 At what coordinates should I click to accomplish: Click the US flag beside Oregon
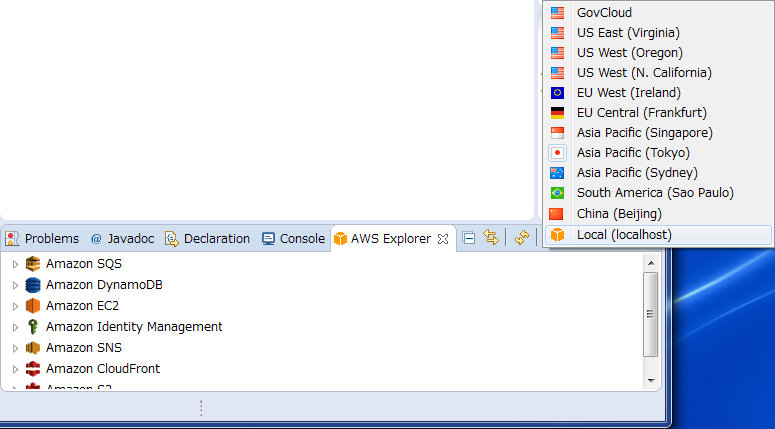[x=558, y=52]
